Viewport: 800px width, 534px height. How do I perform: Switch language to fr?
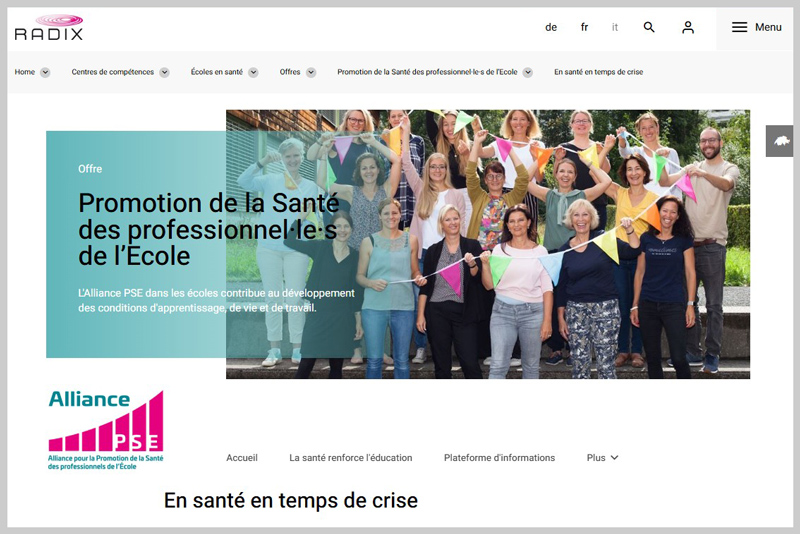[585, 27]
